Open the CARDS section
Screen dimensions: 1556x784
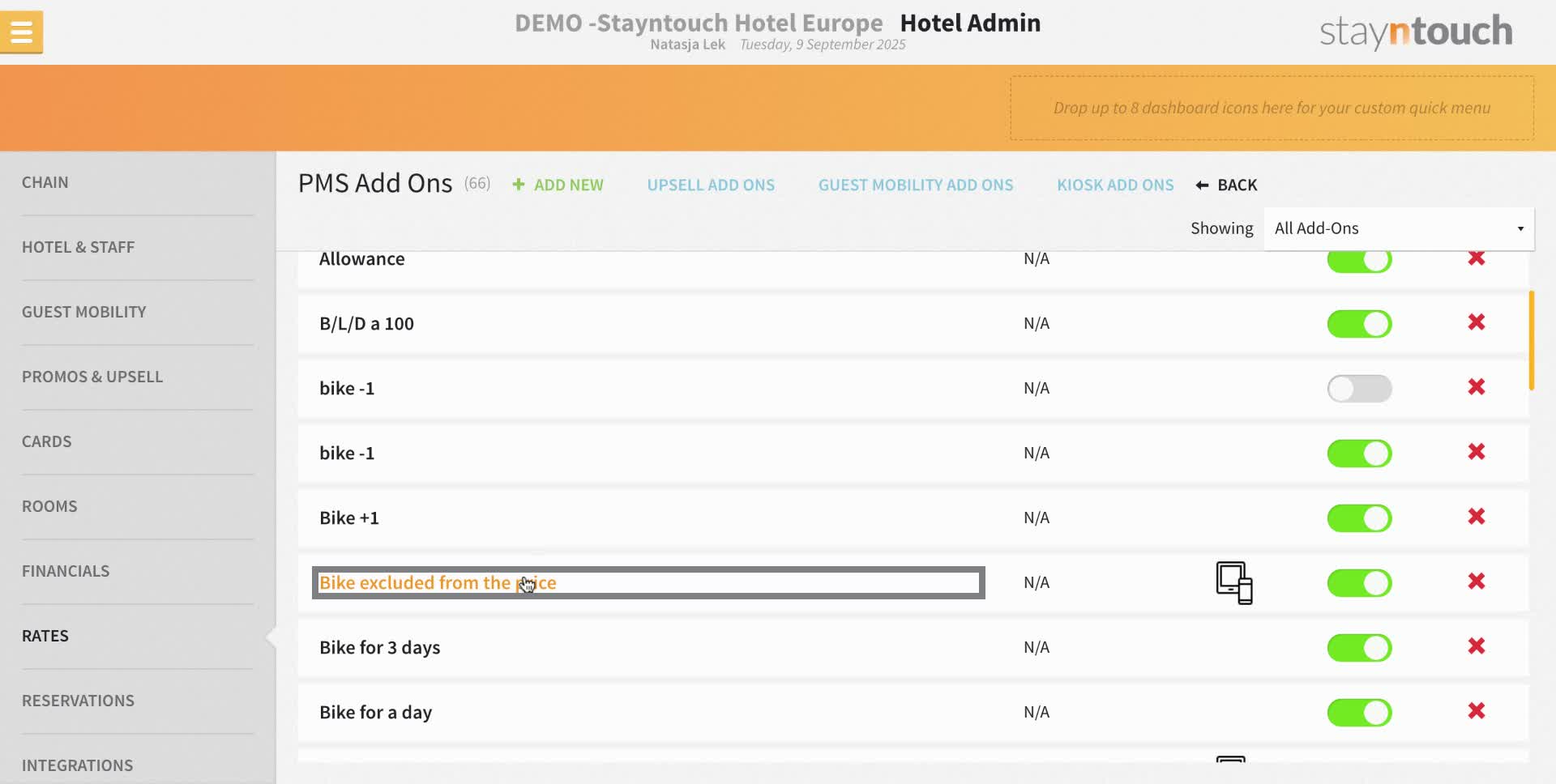pyautogui.click(x=47, y=441)
